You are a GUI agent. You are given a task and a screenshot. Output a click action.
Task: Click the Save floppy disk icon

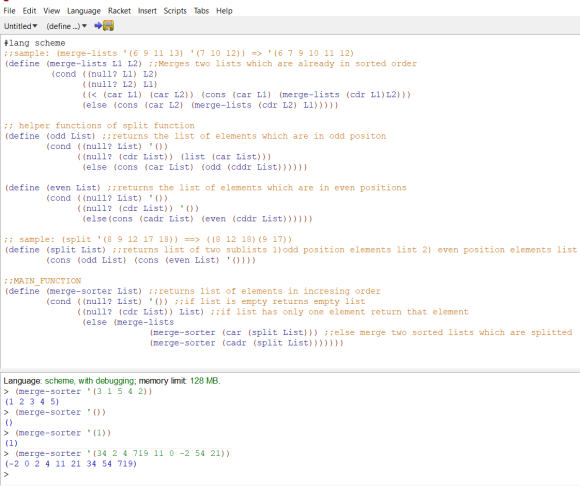pos(108,26)
